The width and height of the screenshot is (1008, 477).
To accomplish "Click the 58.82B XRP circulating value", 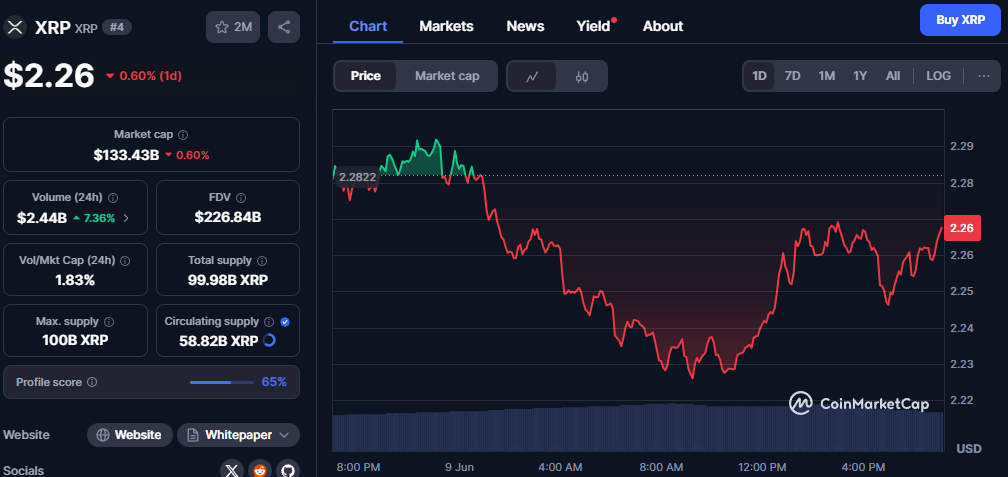I will (219, 340).
